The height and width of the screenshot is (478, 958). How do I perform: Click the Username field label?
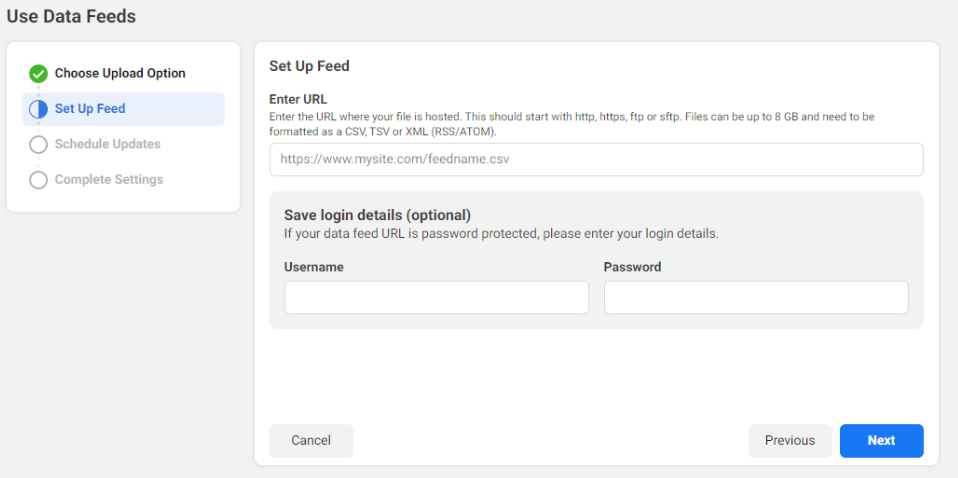[x=314, y=267]
